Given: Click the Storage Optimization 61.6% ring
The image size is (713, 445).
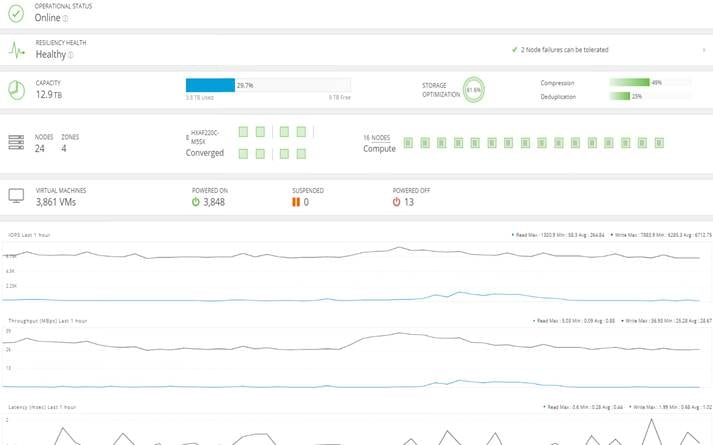Looking at the screenshot, I should coord(473,90).
